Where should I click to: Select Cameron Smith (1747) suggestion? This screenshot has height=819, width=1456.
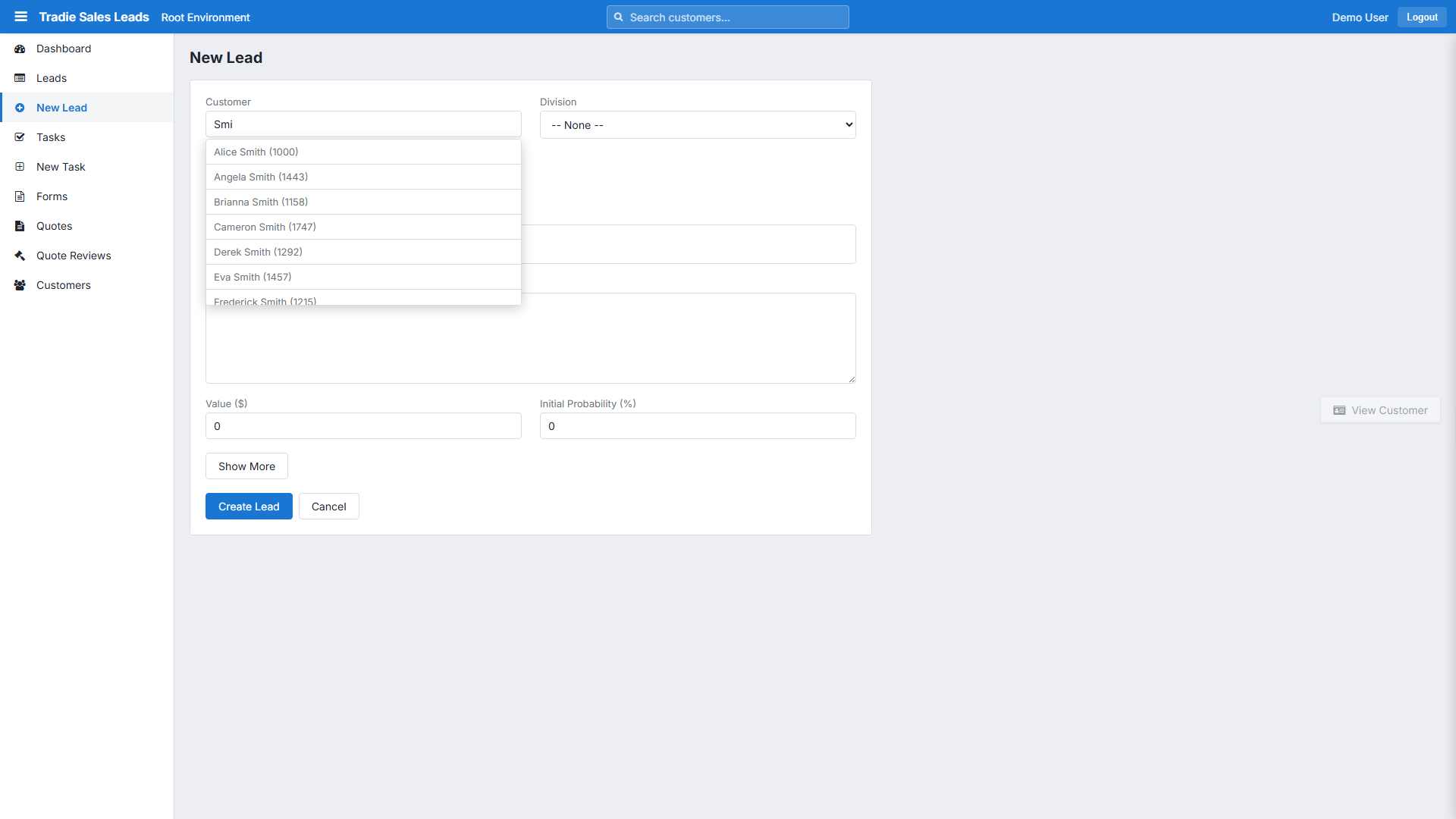click(363, 227)
